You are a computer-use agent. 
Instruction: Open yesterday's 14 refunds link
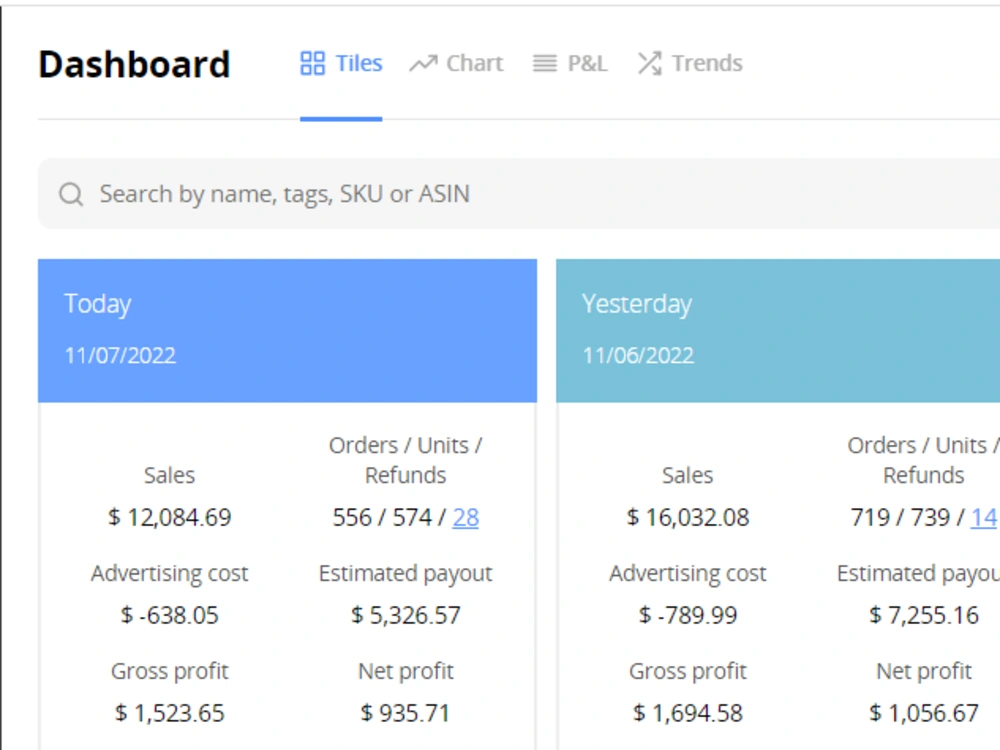click(x=983, y=517)
